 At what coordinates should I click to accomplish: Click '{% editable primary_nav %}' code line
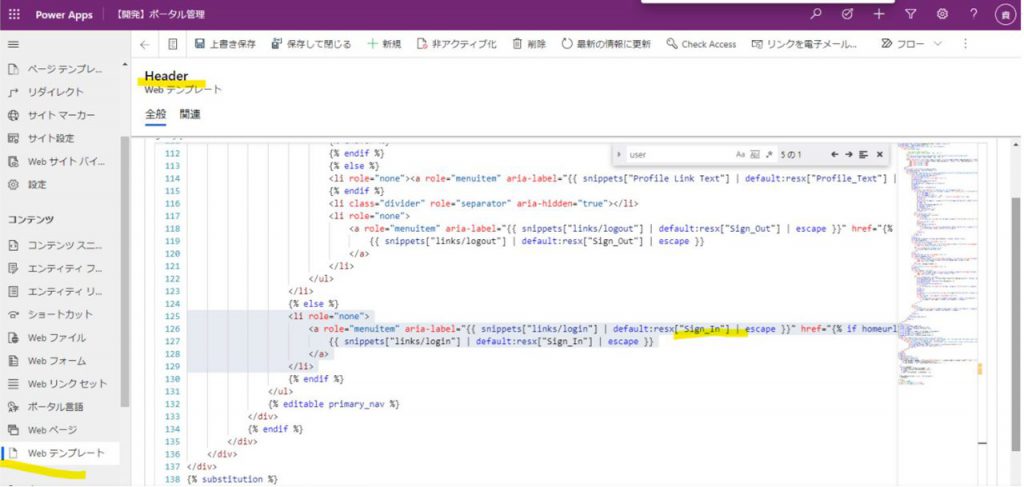point(334,404)
